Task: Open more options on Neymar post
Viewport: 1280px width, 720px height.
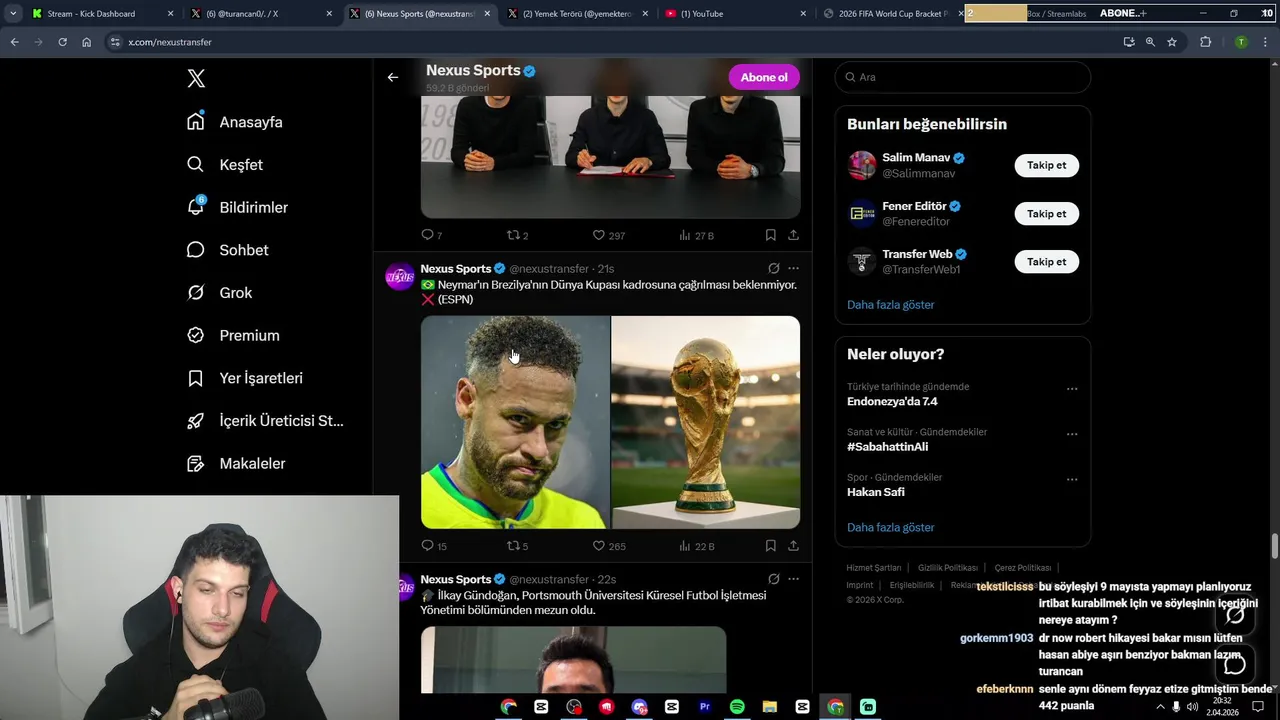Action: coord(793,269)
